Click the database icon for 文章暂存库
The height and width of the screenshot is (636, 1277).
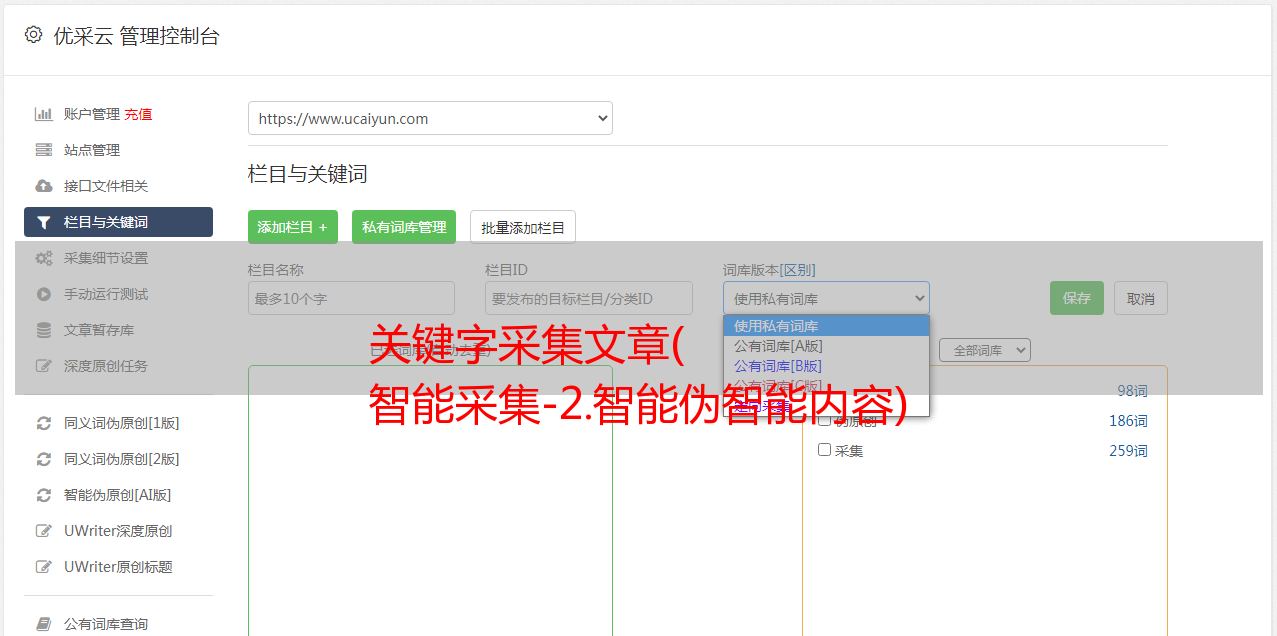point(44,330)
